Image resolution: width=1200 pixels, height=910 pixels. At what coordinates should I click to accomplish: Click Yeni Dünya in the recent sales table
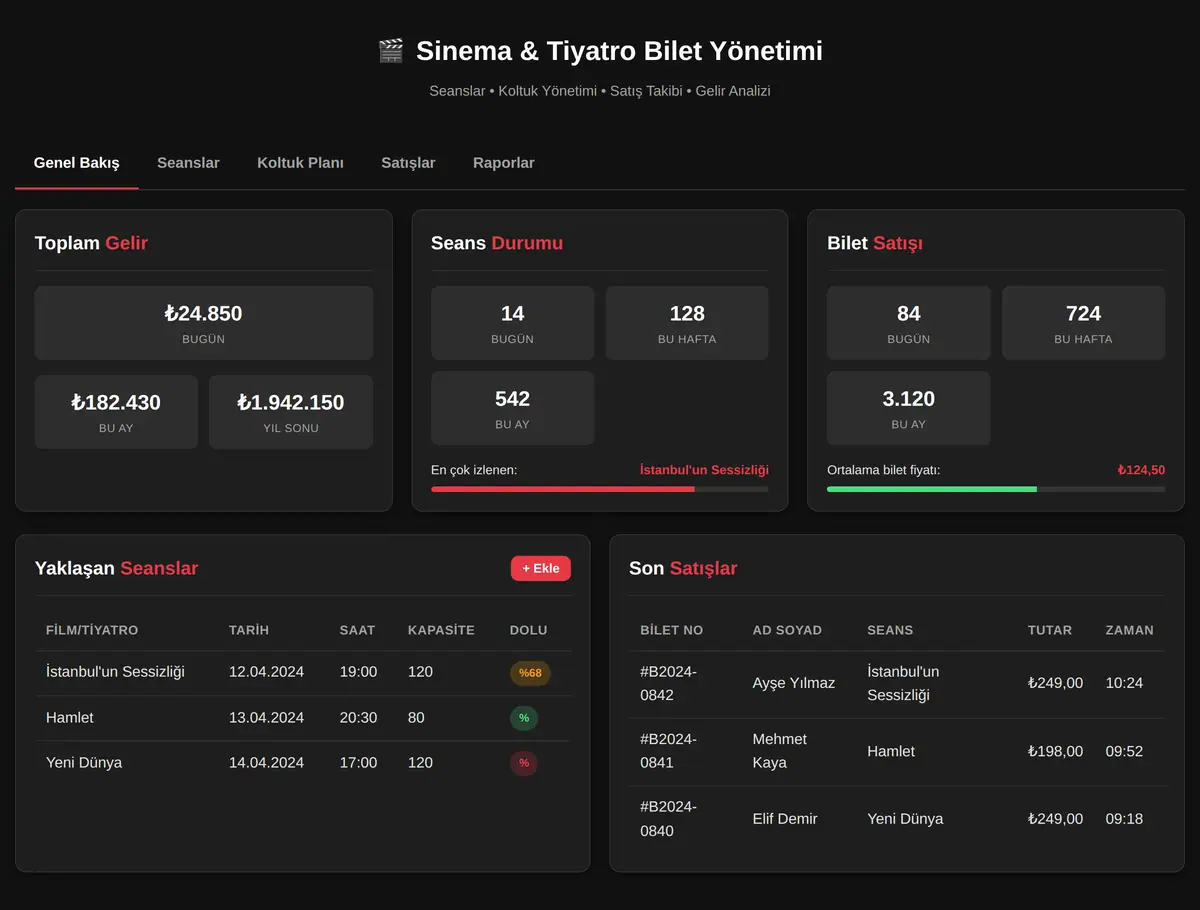click(x=905, y=819)
